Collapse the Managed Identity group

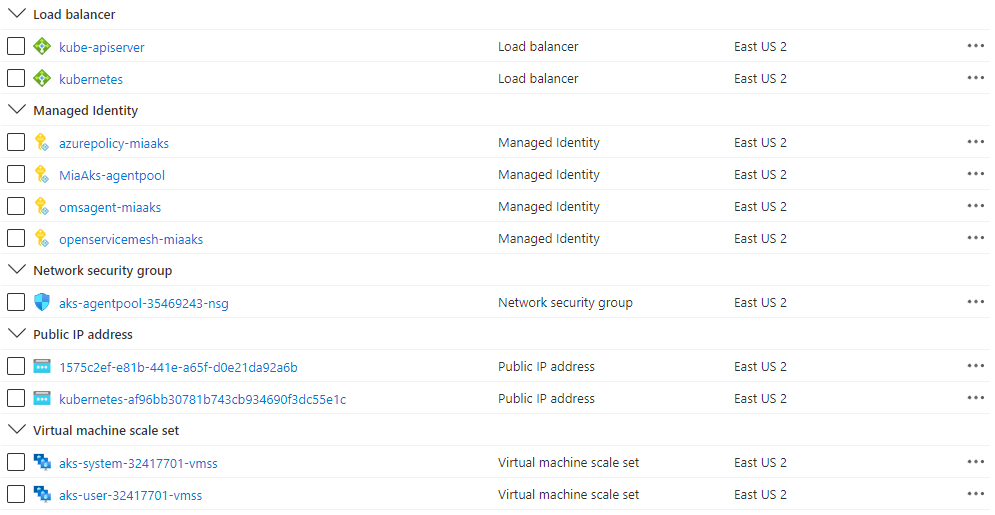16,109
